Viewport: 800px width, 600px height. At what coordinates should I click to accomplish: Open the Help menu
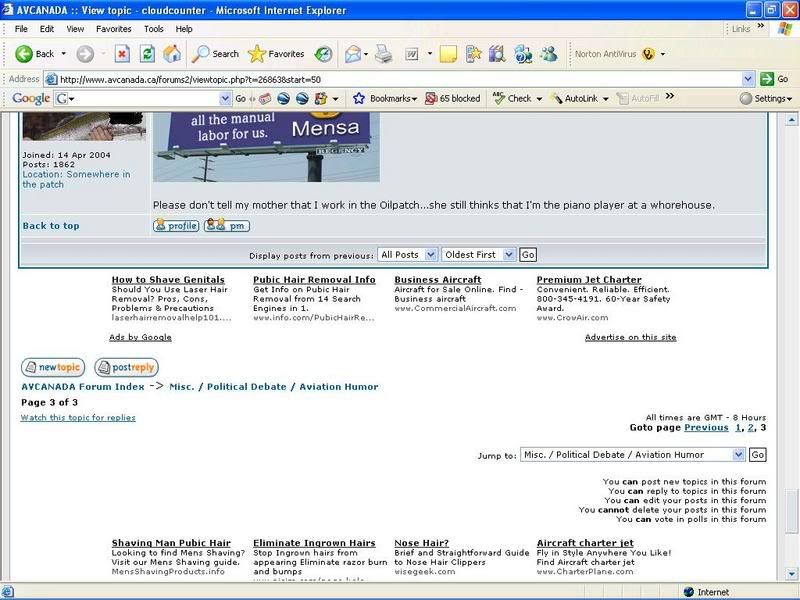coord(184,29)
